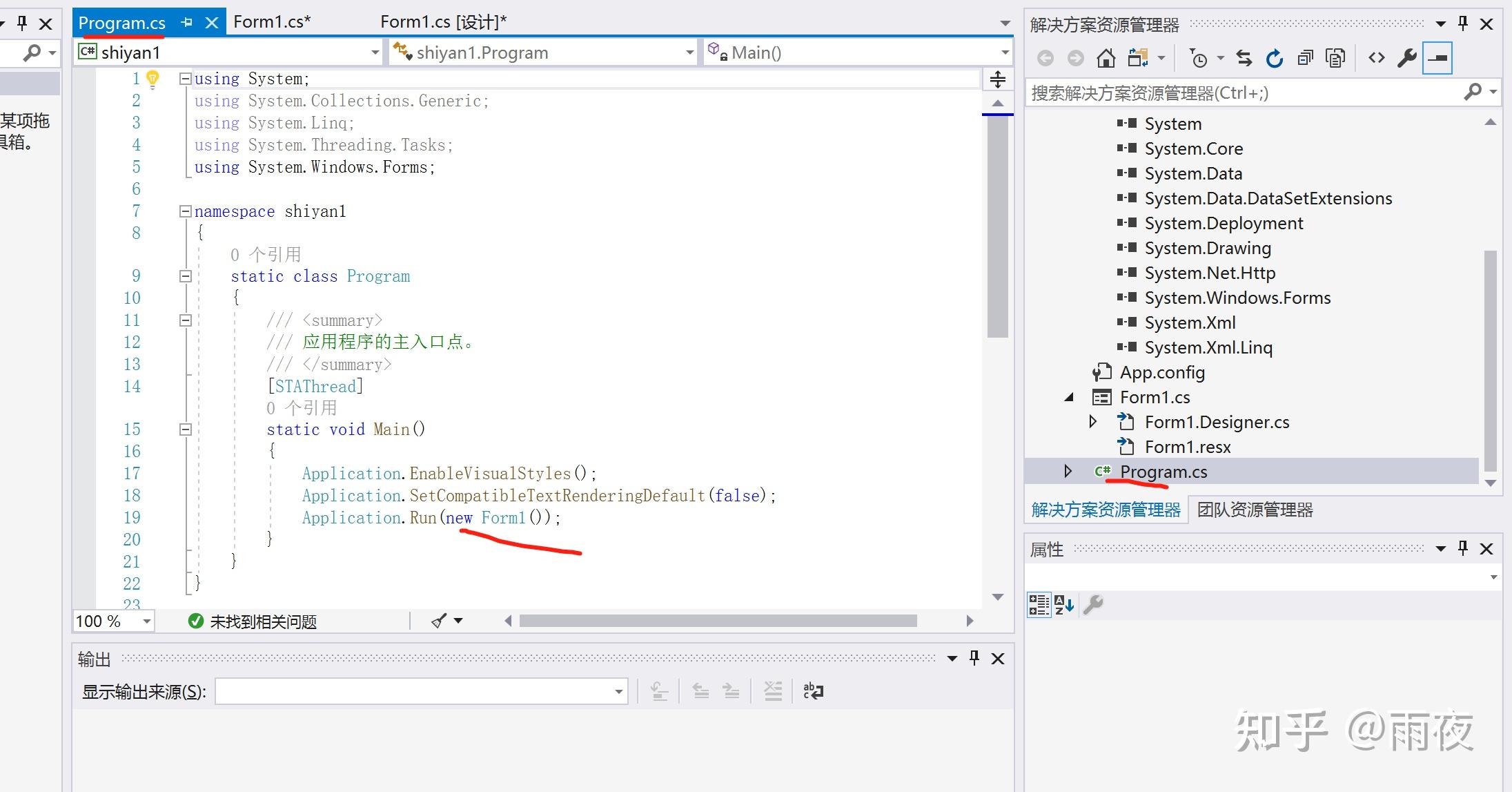Open App.config from the solution tree
This screenshot has height=792, width=1512.
(1161, 373)
